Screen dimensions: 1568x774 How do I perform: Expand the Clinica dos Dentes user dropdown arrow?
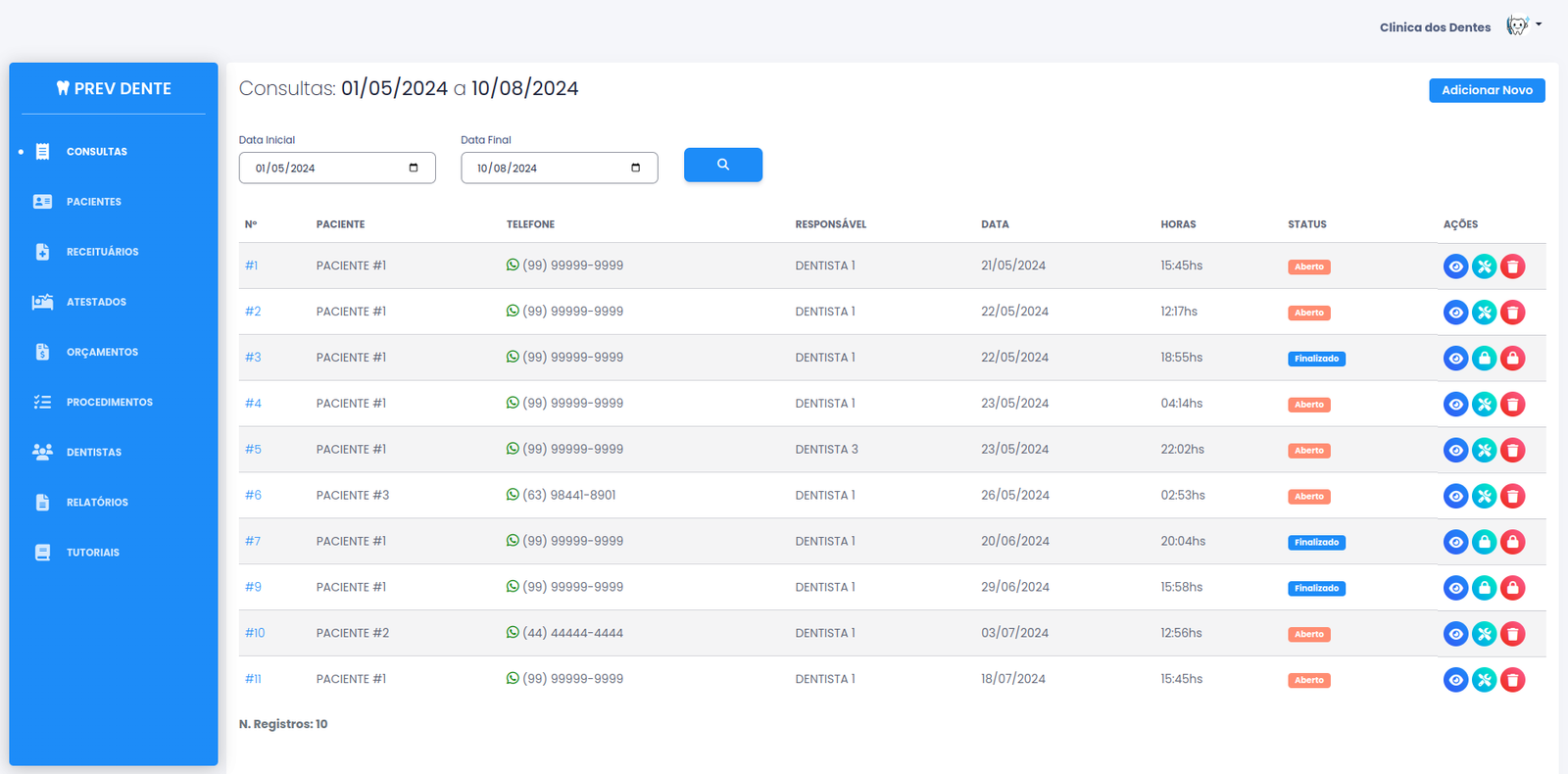[x=1539, y=24]
